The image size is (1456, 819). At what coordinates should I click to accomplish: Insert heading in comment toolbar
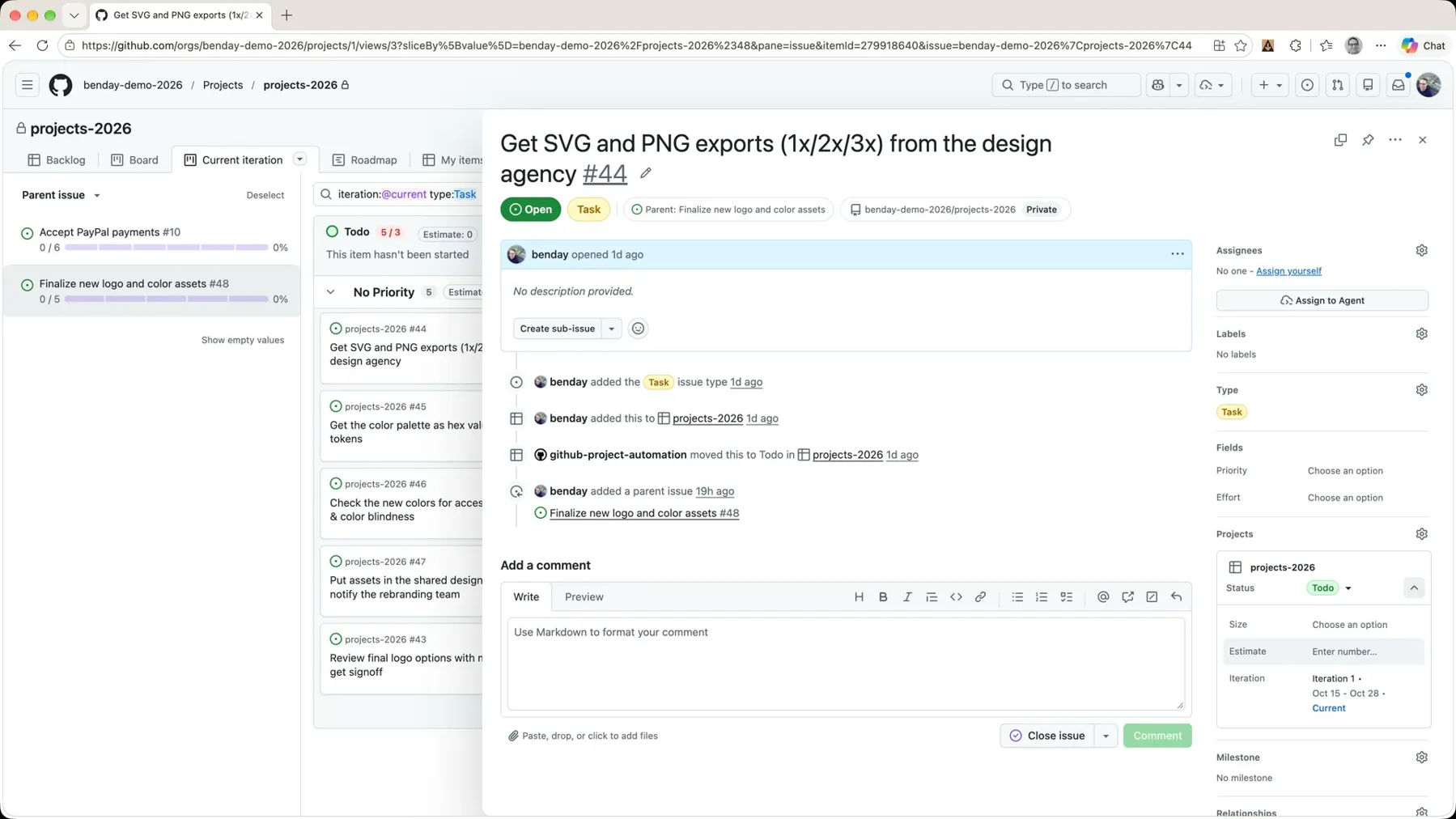pos(859,597)
